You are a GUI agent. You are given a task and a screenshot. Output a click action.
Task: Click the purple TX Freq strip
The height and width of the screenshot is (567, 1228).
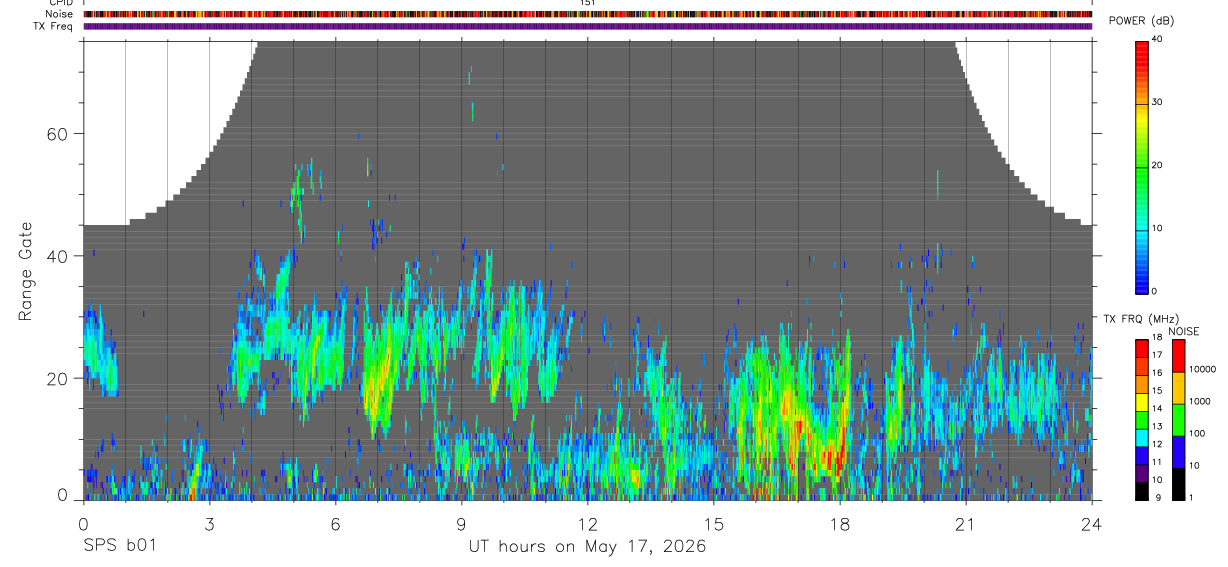pos(587,26)
